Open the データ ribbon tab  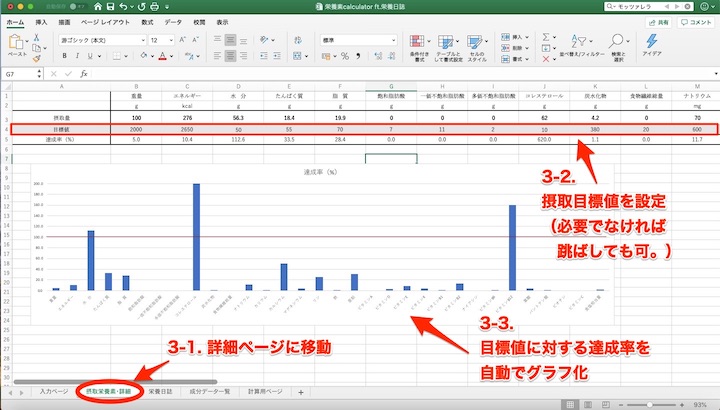coord(173,22)
